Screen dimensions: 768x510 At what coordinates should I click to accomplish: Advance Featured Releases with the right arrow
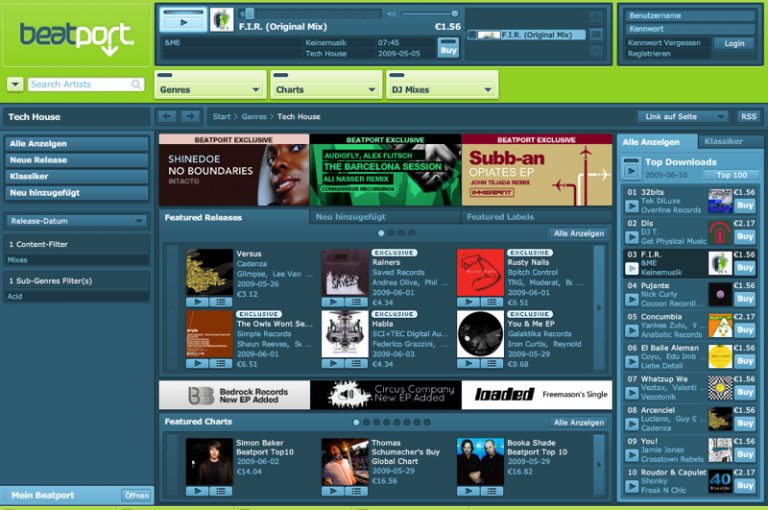pyautogui.click(x=599, y=308)
